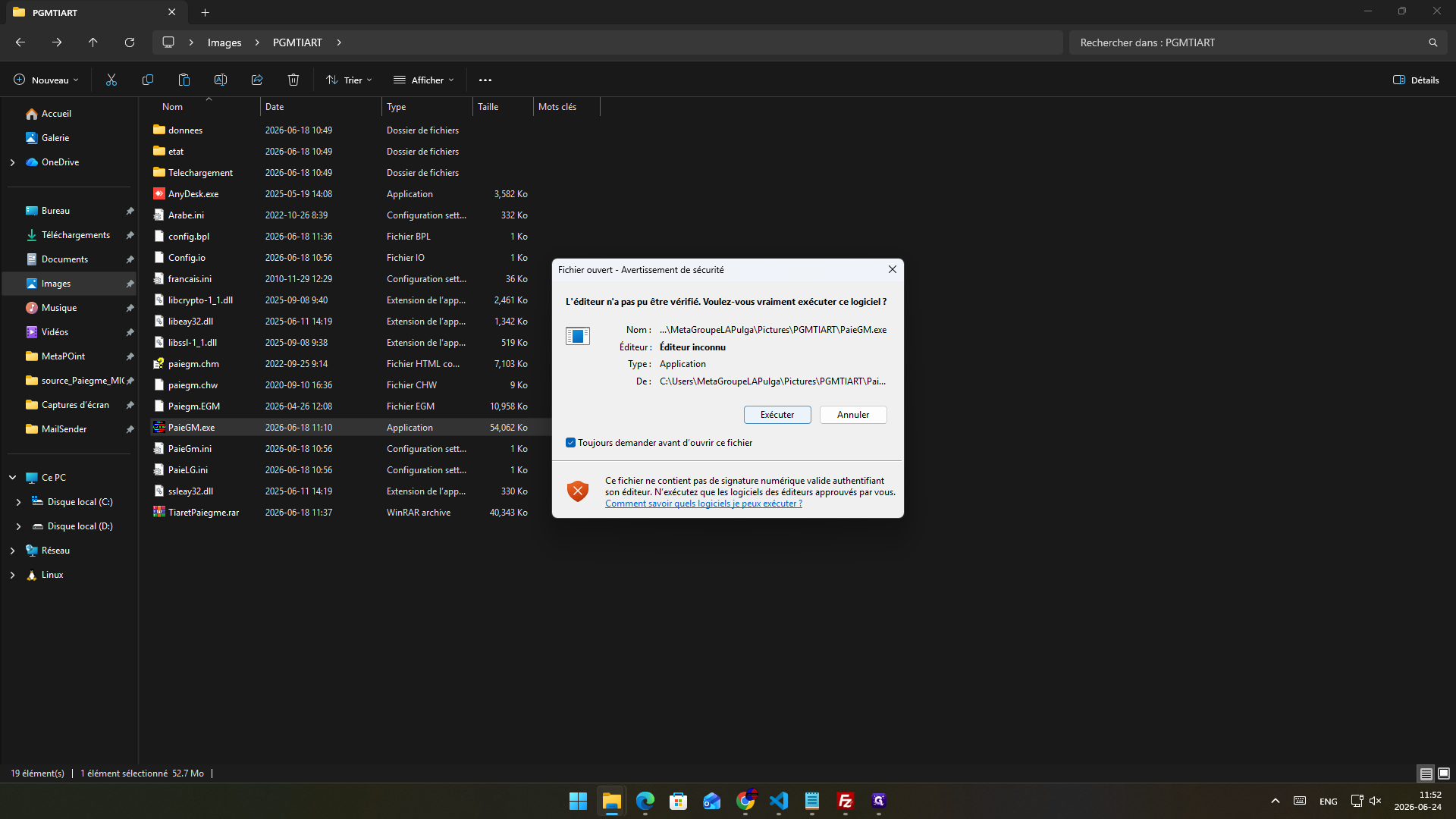Go forward with the right arrow
The image size is (1456, 819).
tap(57, 42)
